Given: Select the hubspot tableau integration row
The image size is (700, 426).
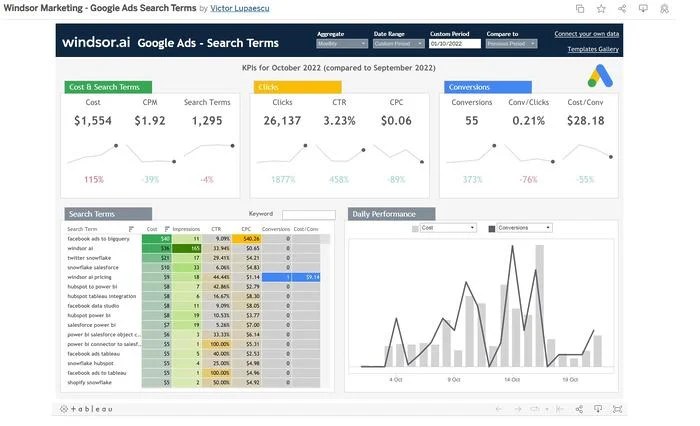Looking at the screenshot, I should click(x=193, y=297).
